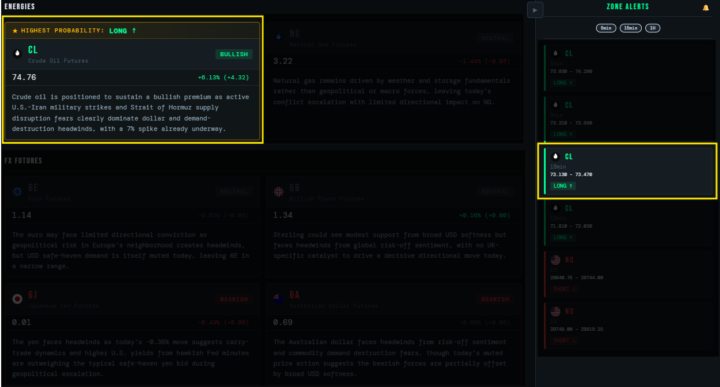Click the NG natural gas flame icon
This screenshot has width=720, height=387.
278,37
